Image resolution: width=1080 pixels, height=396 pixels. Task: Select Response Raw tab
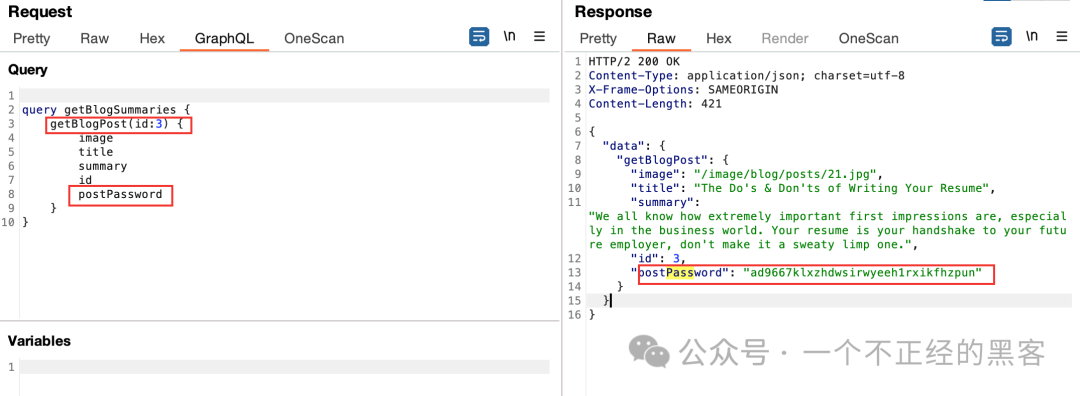[x=661, y=39]
